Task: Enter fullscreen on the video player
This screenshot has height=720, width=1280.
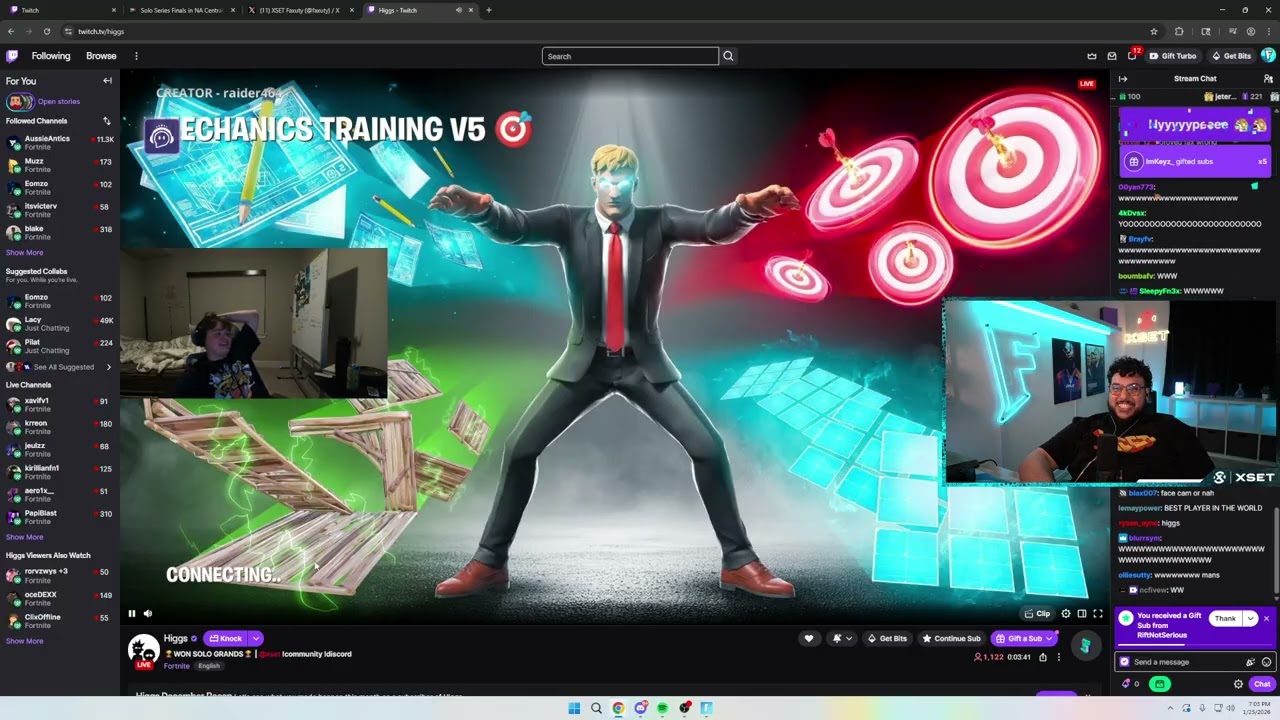Action: tap(1098, 614)
